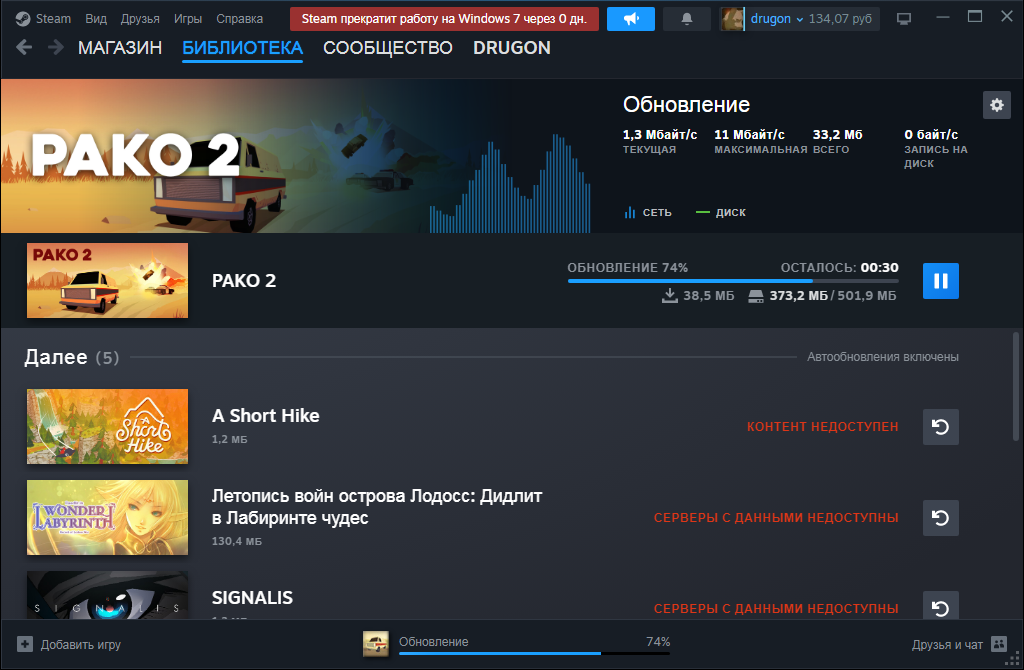Open the DRUGON profile tab
Image resolution: width=1024 pixels, height=670 pixels.
point(512,48)
